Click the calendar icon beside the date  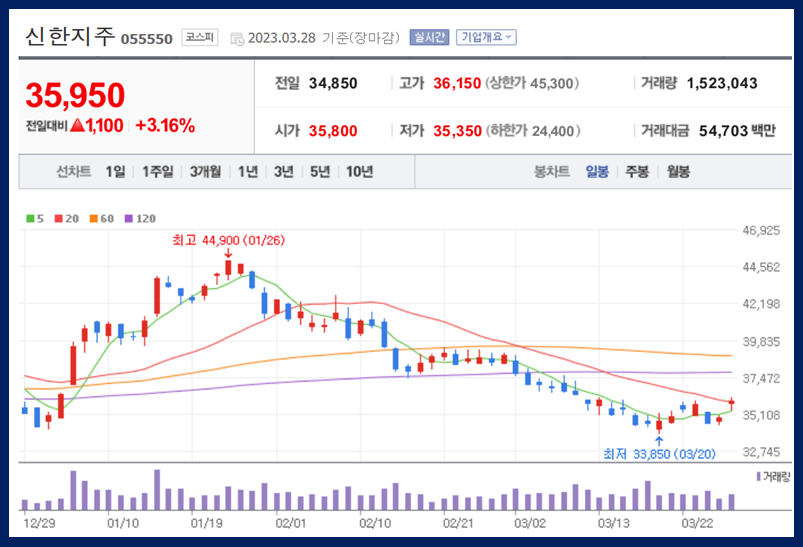[238, 38]
